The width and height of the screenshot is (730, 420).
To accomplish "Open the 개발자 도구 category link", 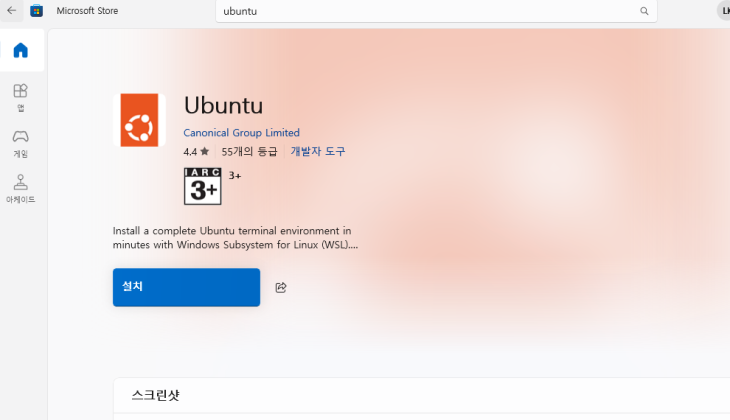I will coord(318,151).
